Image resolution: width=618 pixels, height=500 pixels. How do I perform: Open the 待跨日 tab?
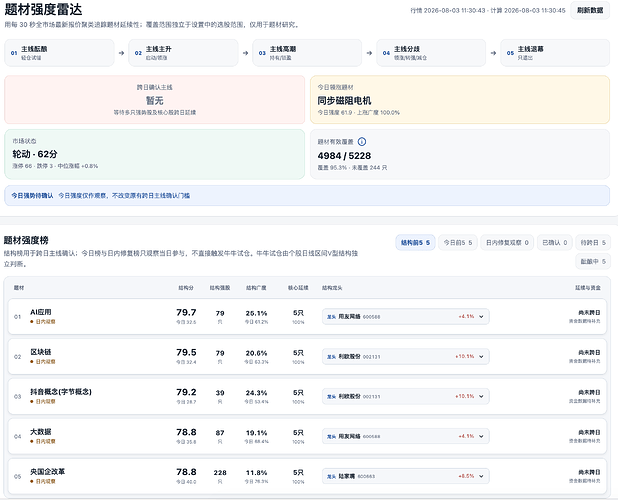(x=593, y=243)
